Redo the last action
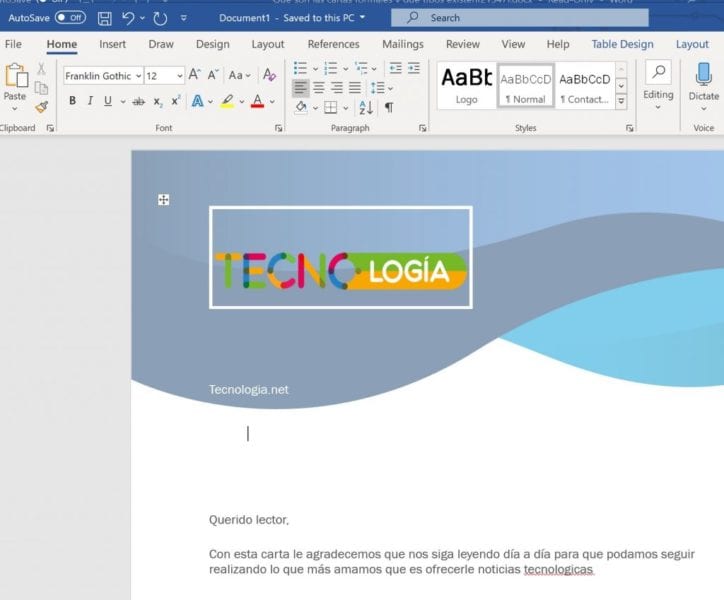Screen dimensions: 724x600 tap(160, 18)
